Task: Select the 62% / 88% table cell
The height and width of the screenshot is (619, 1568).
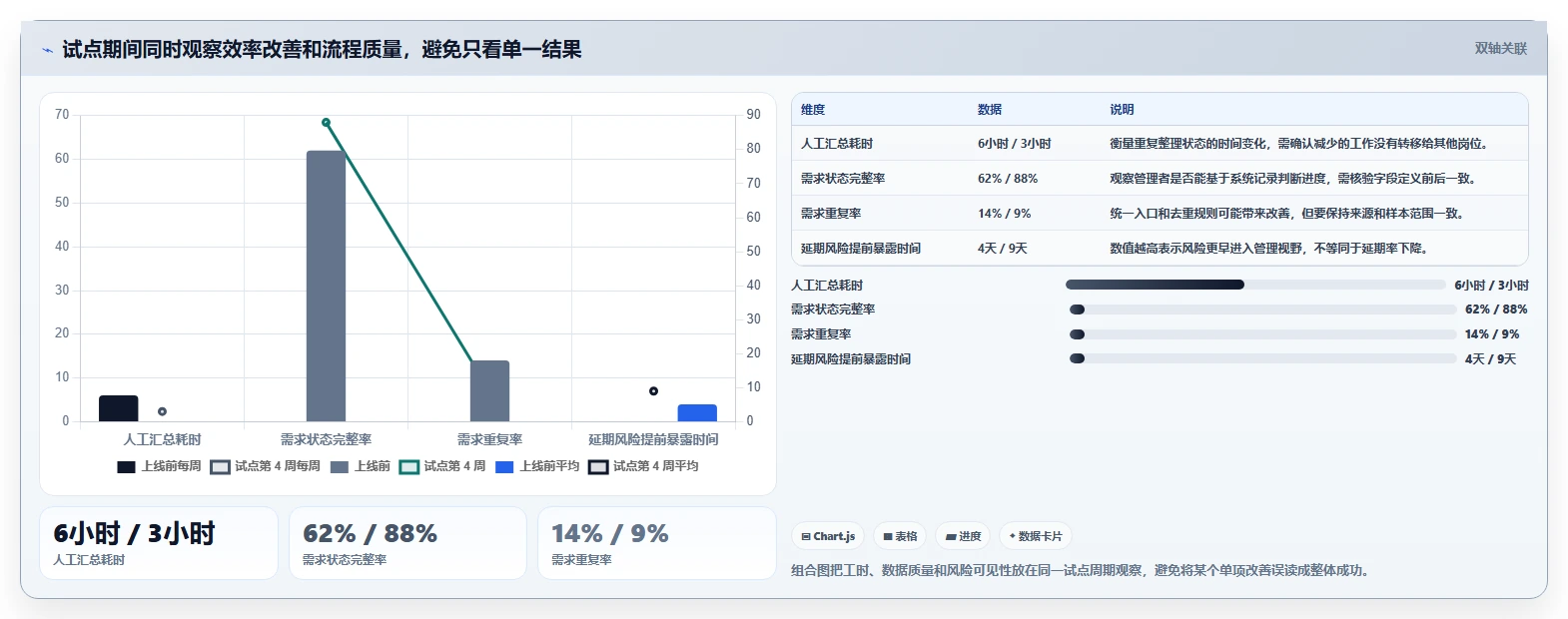Action: point(1008,179)
